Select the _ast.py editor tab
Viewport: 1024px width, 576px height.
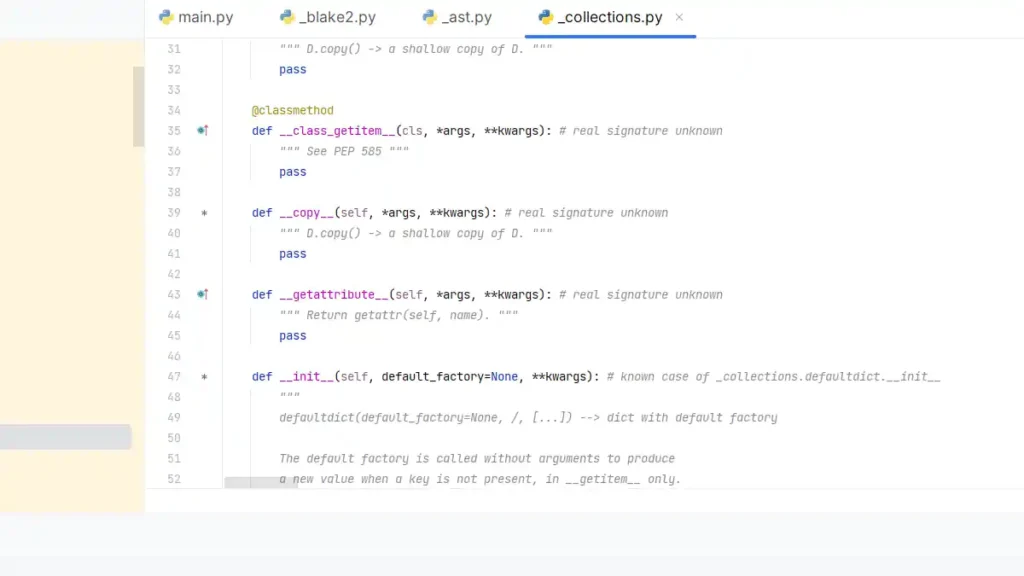[x=457, y=18]
